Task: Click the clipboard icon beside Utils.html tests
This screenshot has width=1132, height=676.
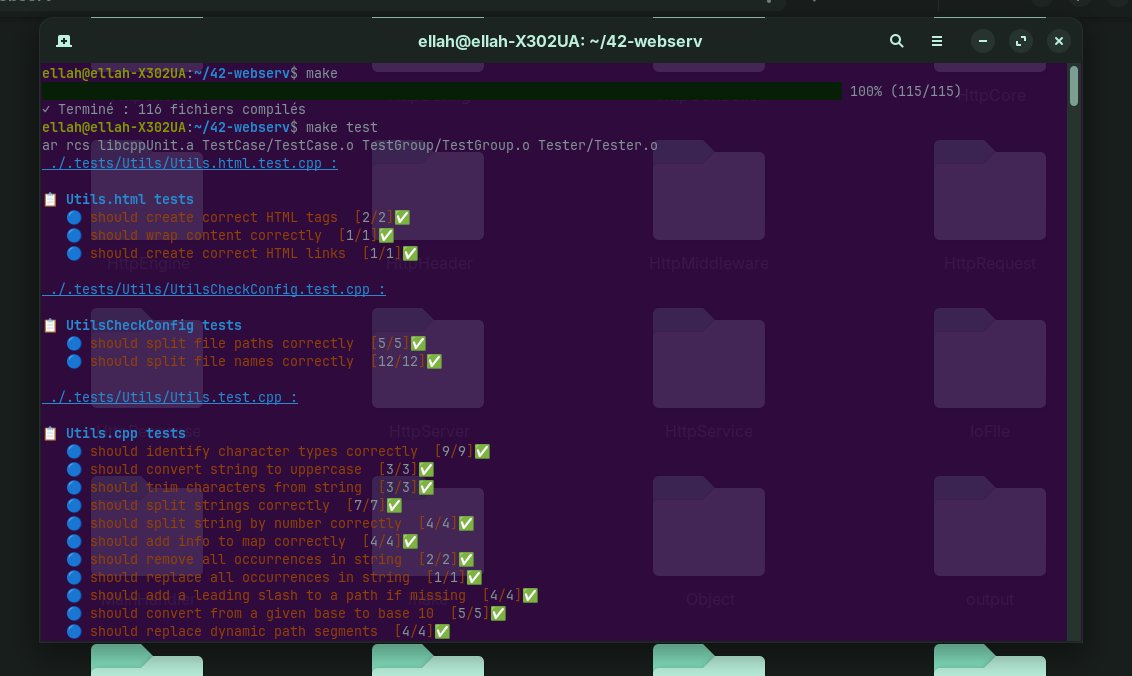Action: click(x=50, y=199)
